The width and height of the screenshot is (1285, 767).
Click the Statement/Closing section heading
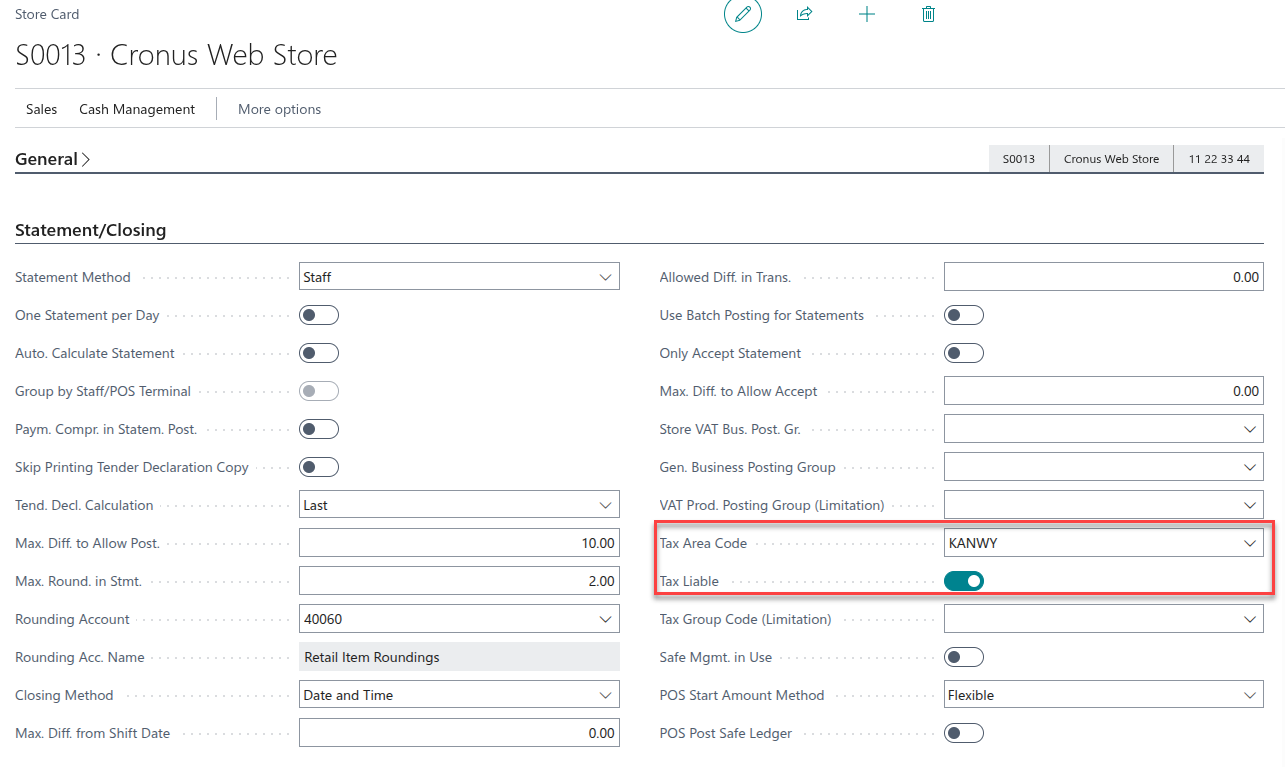[90, 230]
